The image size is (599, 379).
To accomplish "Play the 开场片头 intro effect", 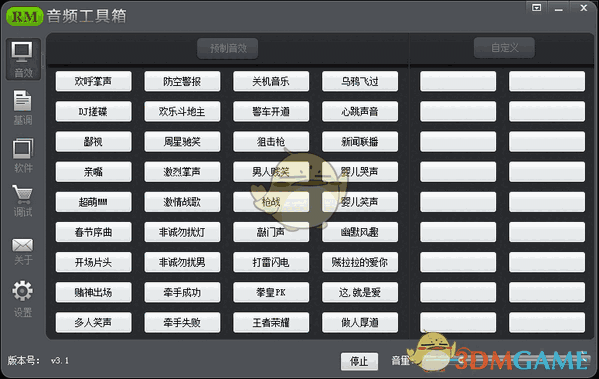I will point(94,262).
